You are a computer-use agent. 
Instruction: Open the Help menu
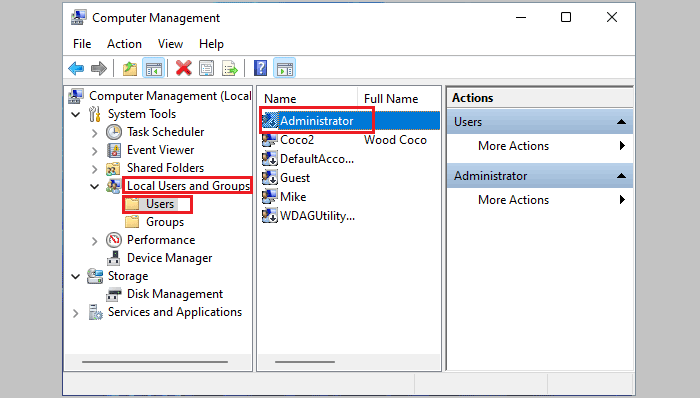[211, 44]
